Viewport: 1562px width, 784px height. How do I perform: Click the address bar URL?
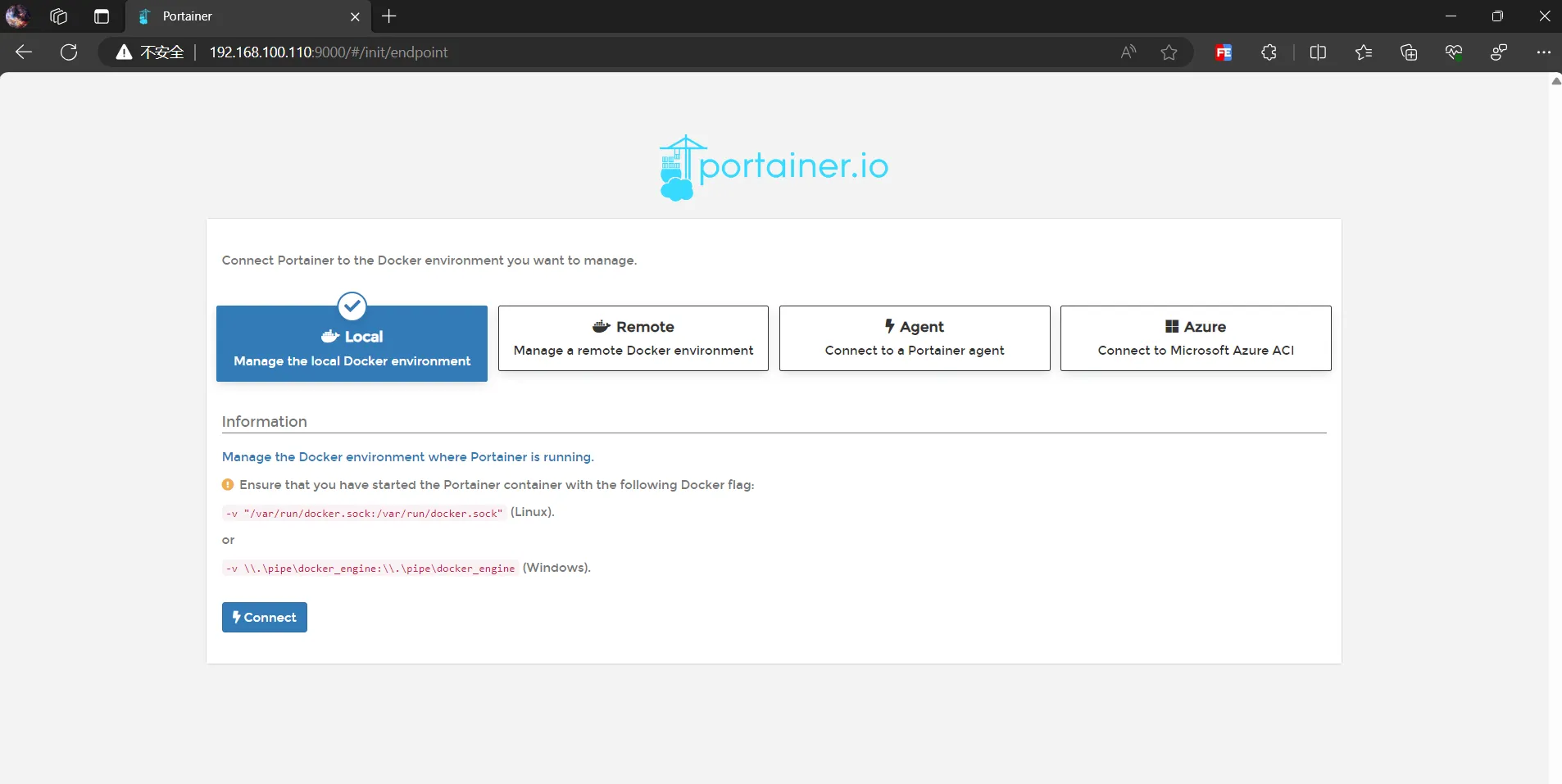328,52
